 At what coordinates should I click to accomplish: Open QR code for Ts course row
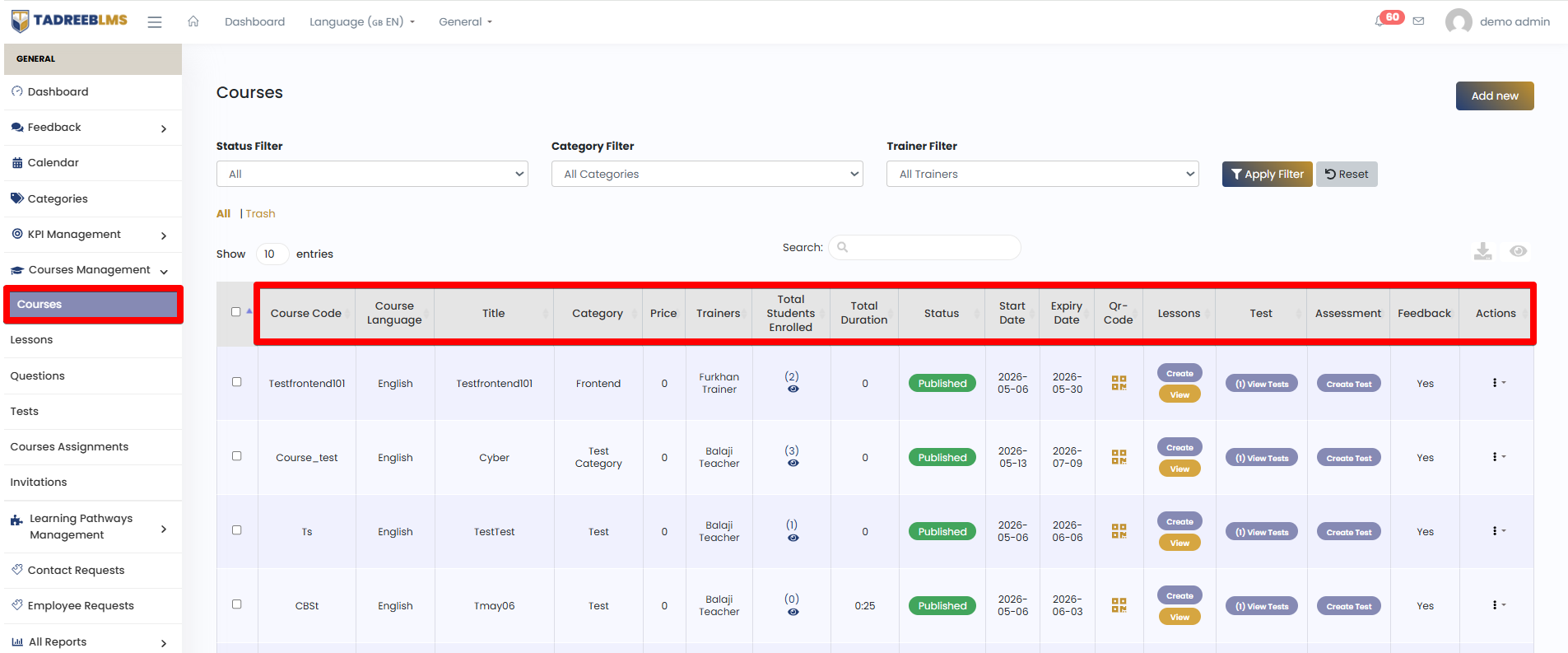click(1119, 531)
